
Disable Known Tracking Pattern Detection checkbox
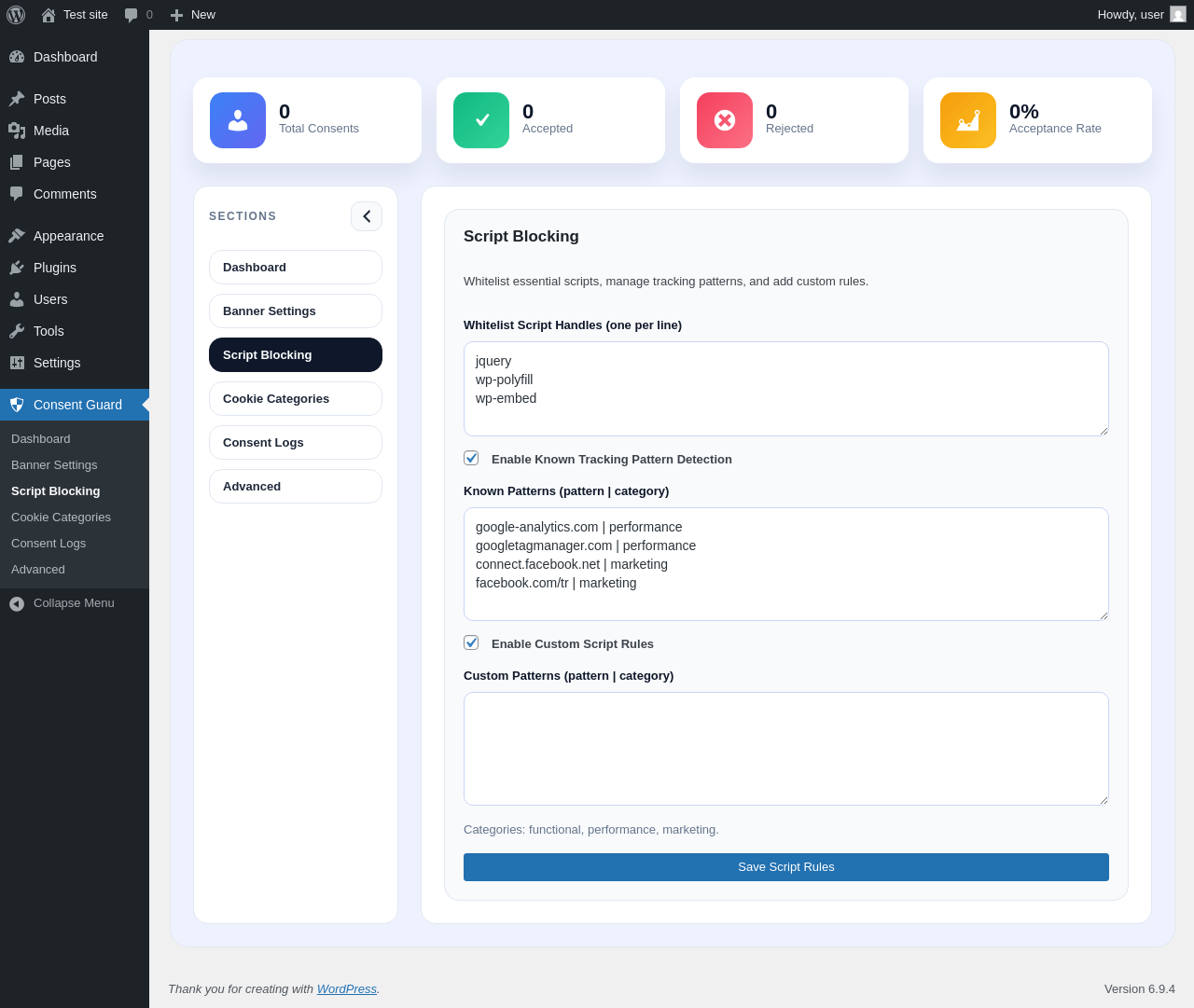point(471,458)
